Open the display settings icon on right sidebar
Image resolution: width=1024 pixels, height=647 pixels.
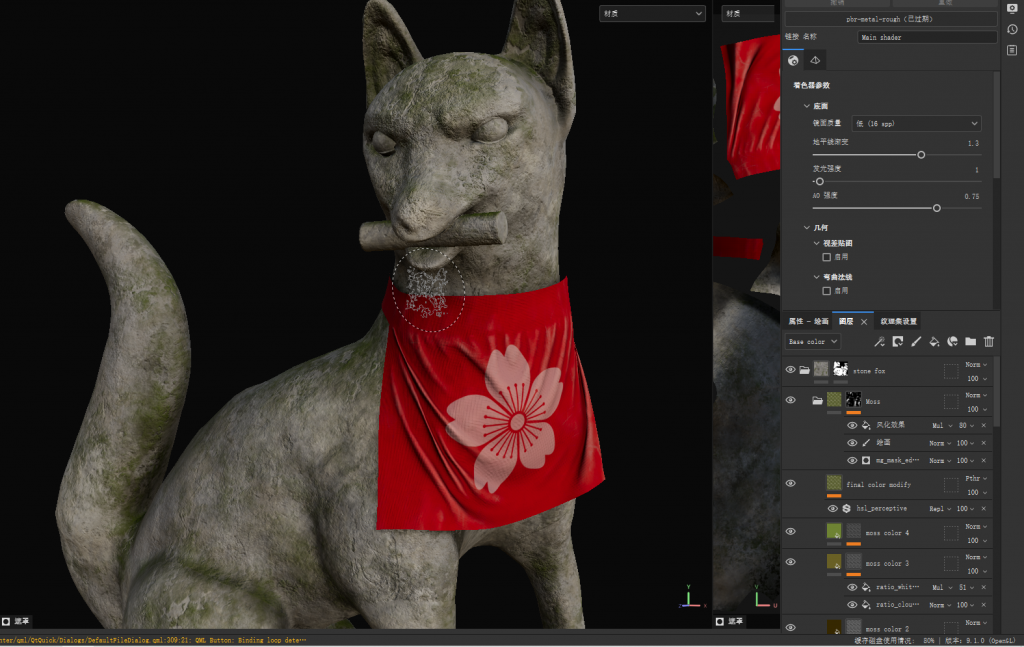pyautogui.click(x=1012, y=8)
